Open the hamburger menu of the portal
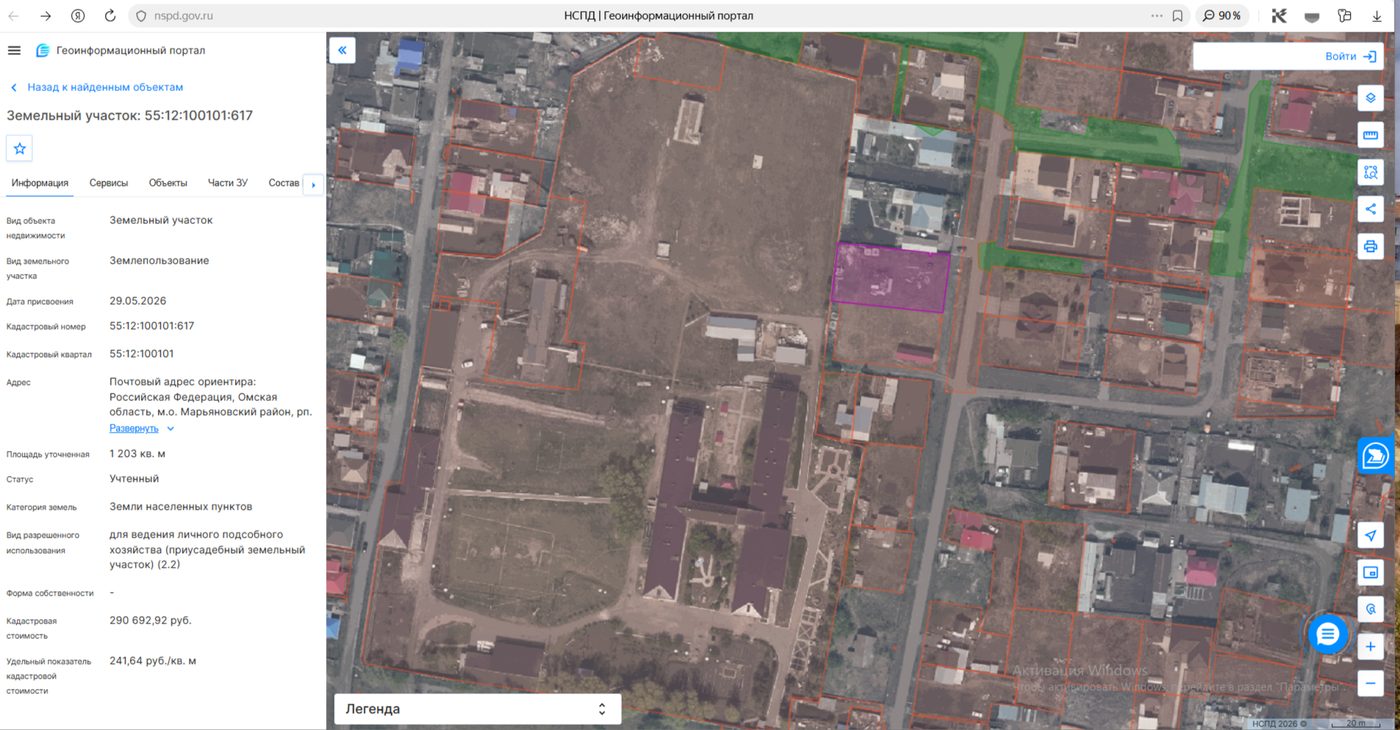The image size is (1400, 730). (14, 51)
